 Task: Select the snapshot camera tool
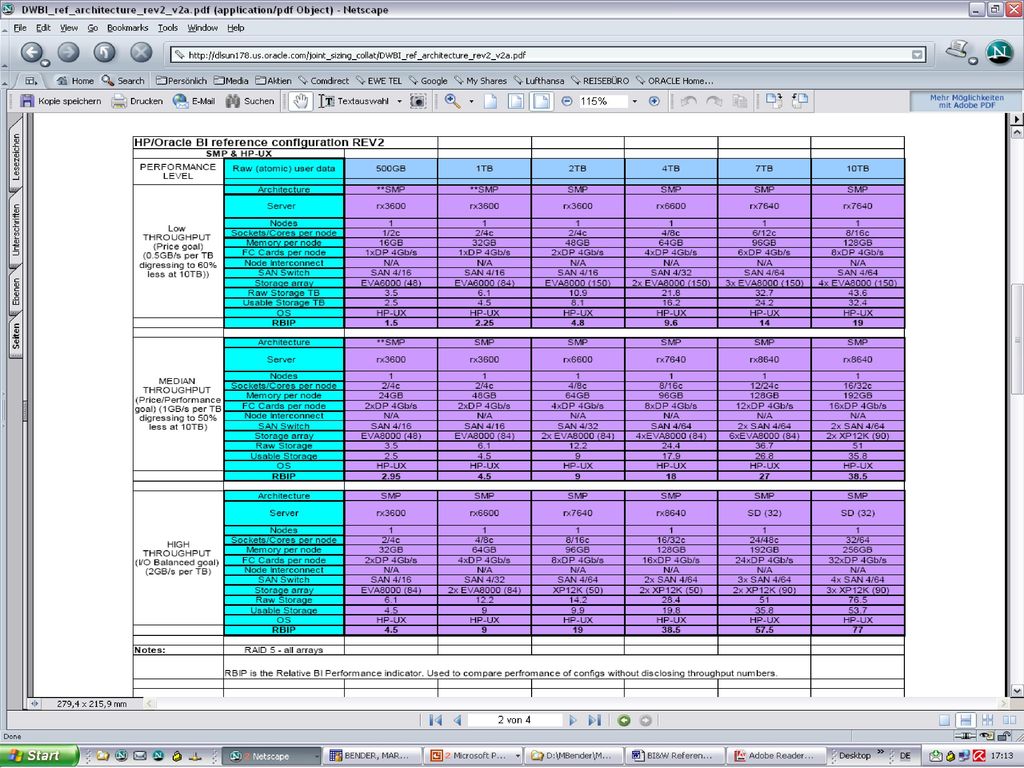418,101
